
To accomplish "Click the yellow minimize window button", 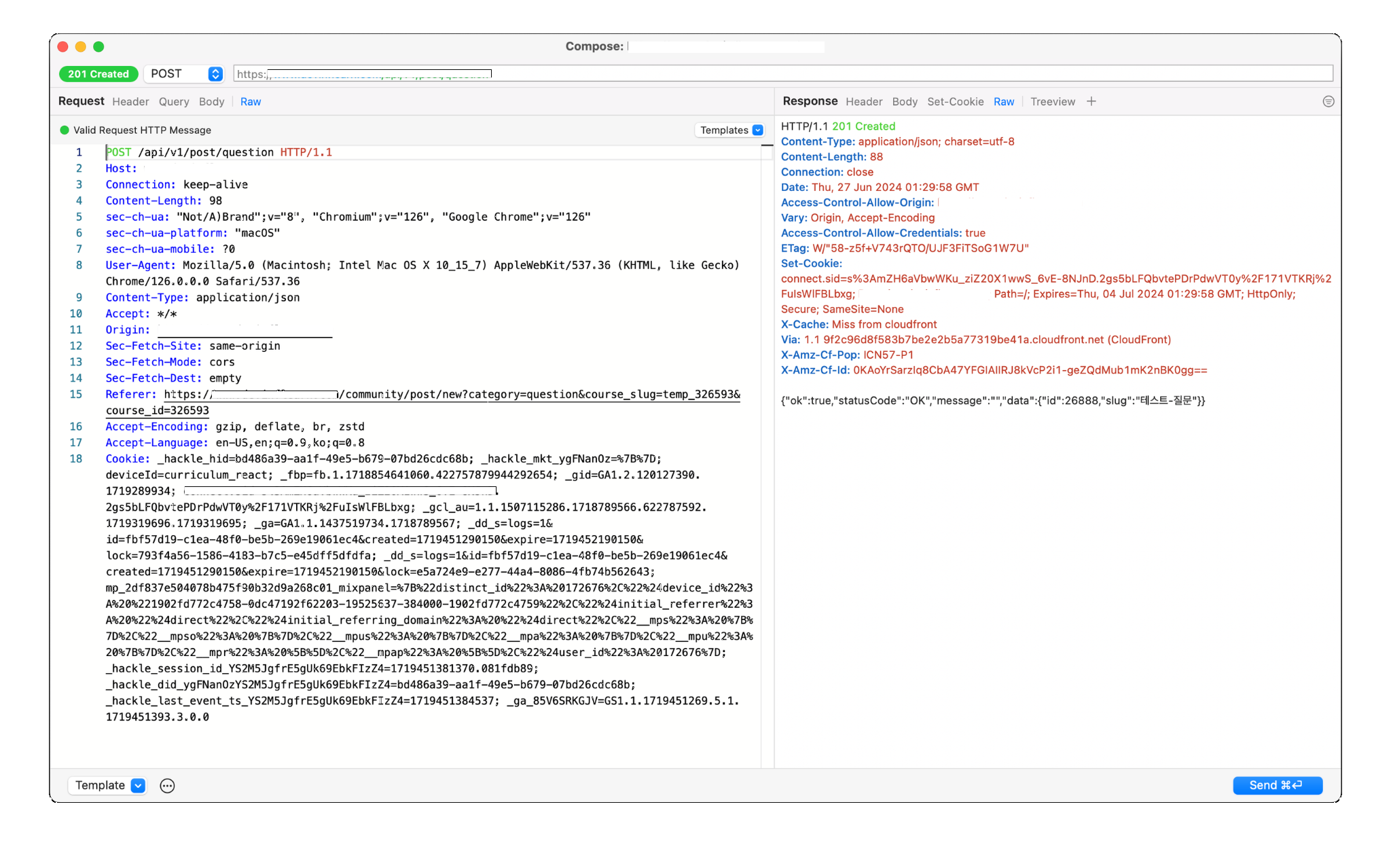I will coord(81,46).
